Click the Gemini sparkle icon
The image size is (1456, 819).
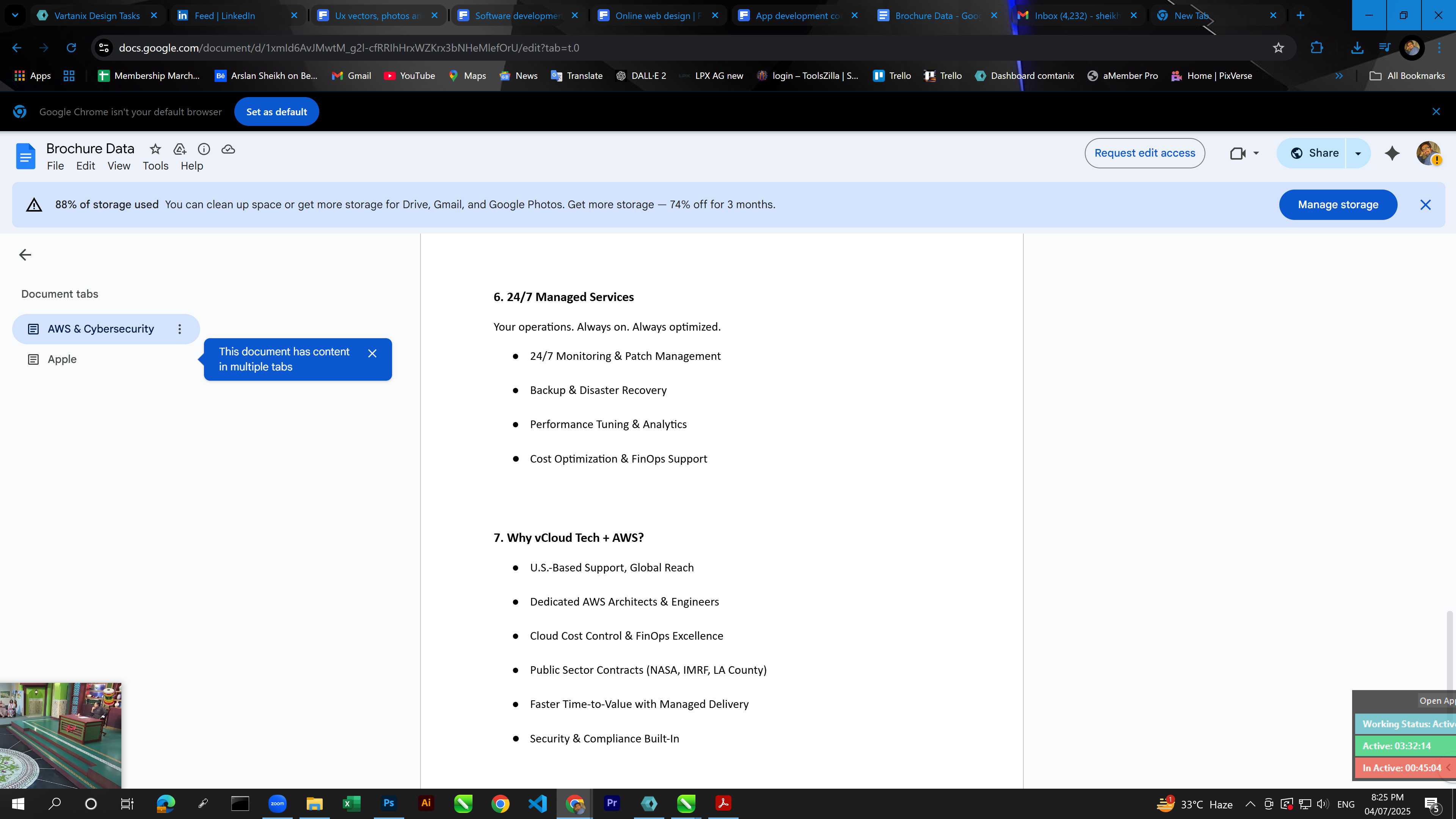click(1392, 153)
